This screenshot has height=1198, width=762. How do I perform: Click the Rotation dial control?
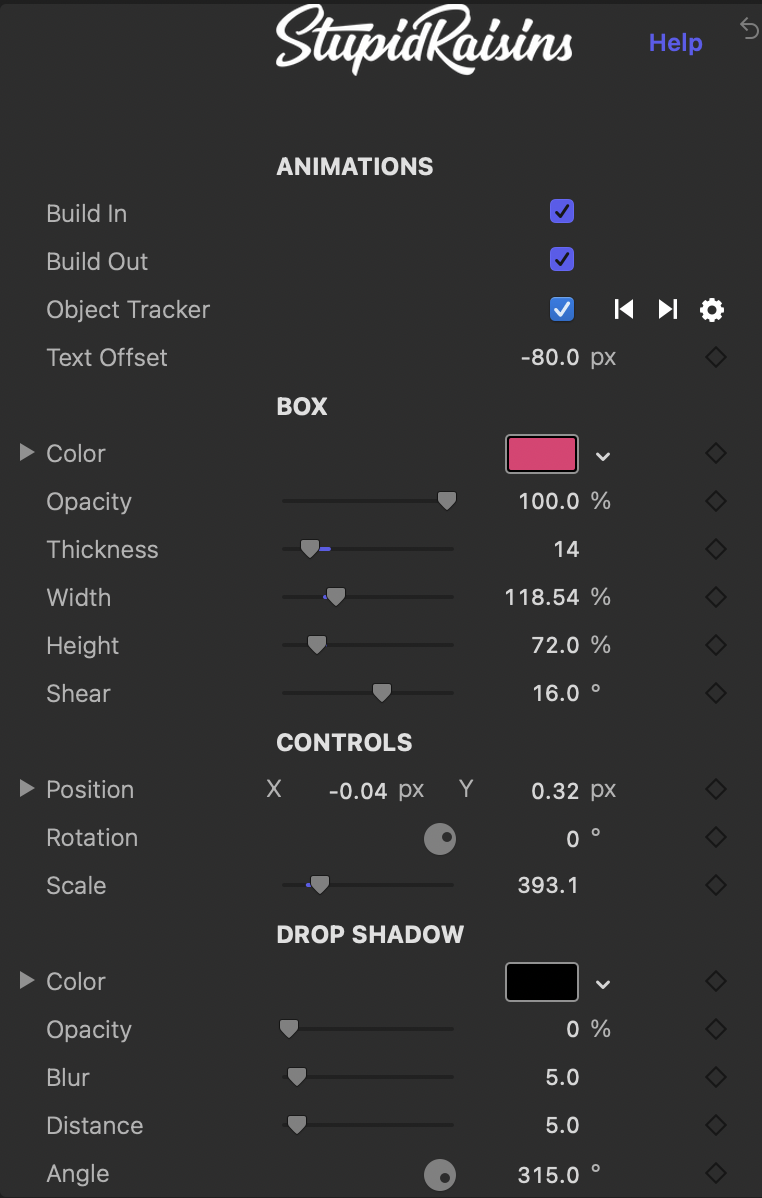click(439, 838)
